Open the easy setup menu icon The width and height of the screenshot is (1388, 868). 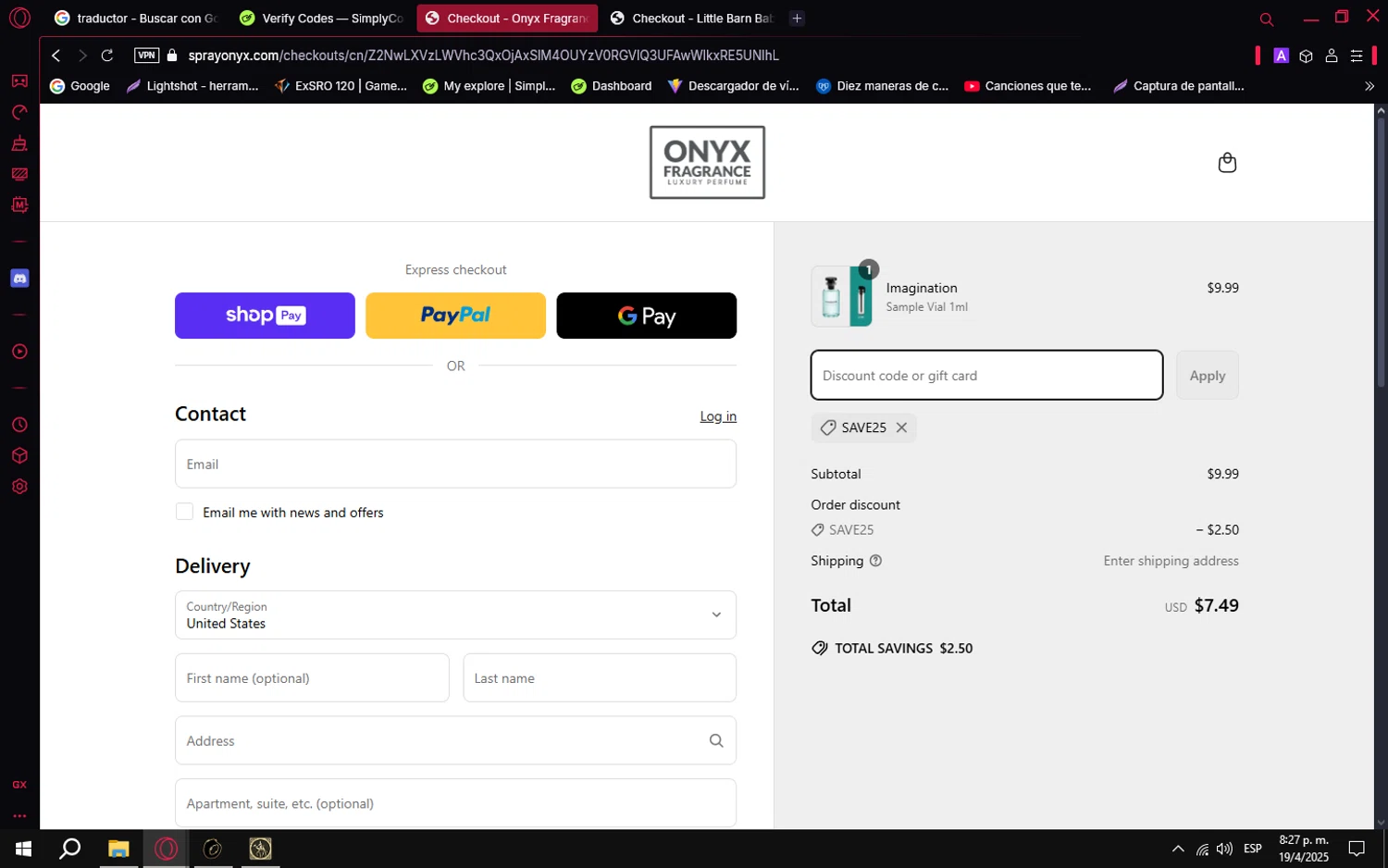(x=1357, y=56)
